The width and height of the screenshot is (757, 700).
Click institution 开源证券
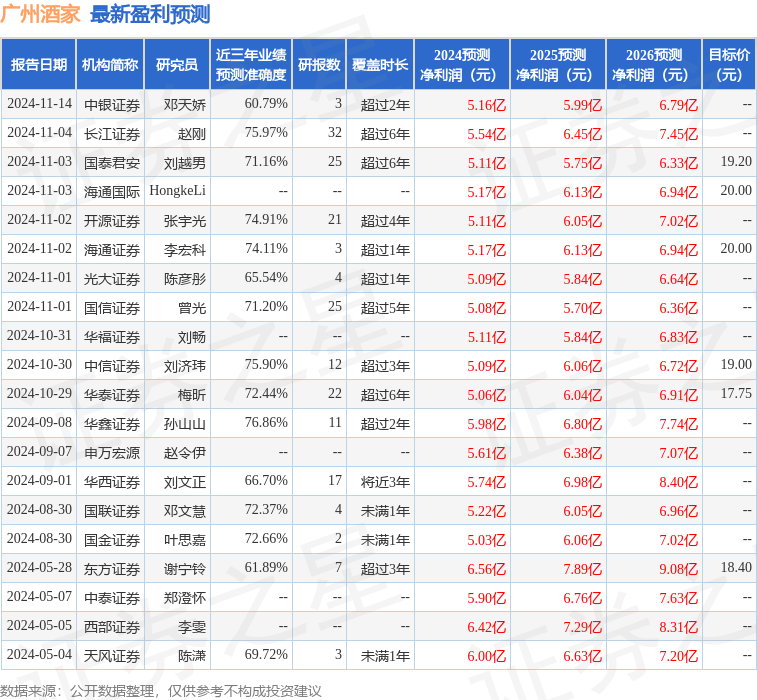coord(112,221)
